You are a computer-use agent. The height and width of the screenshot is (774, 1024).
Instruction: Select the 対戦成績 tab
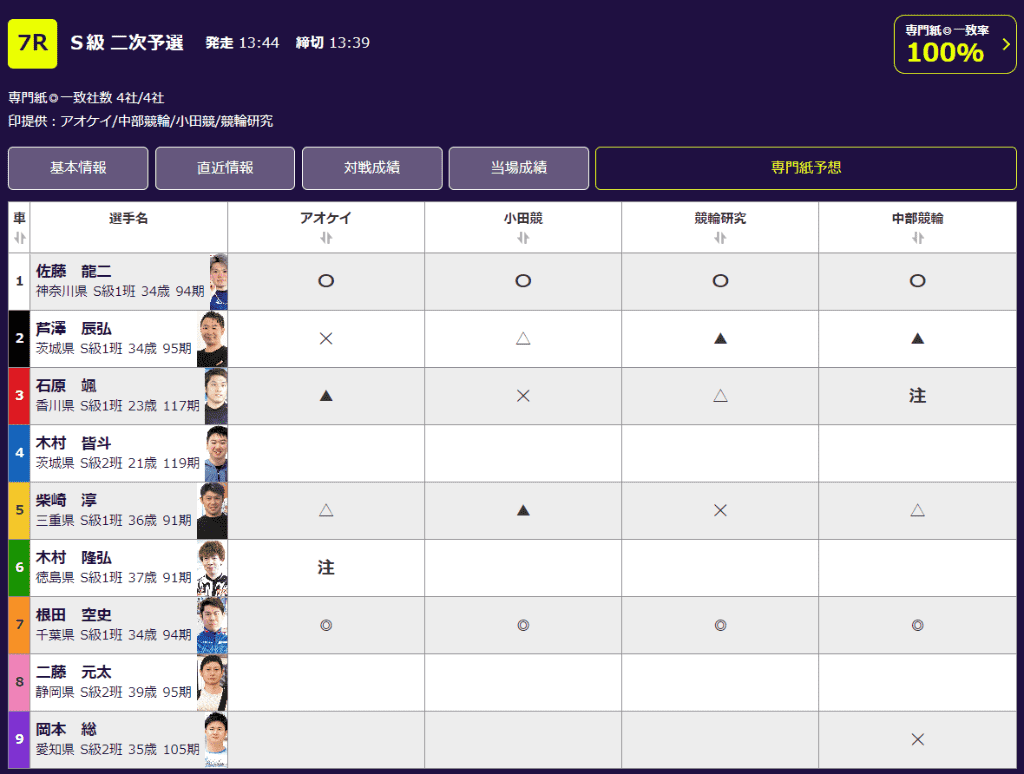(x=372, y=168)
